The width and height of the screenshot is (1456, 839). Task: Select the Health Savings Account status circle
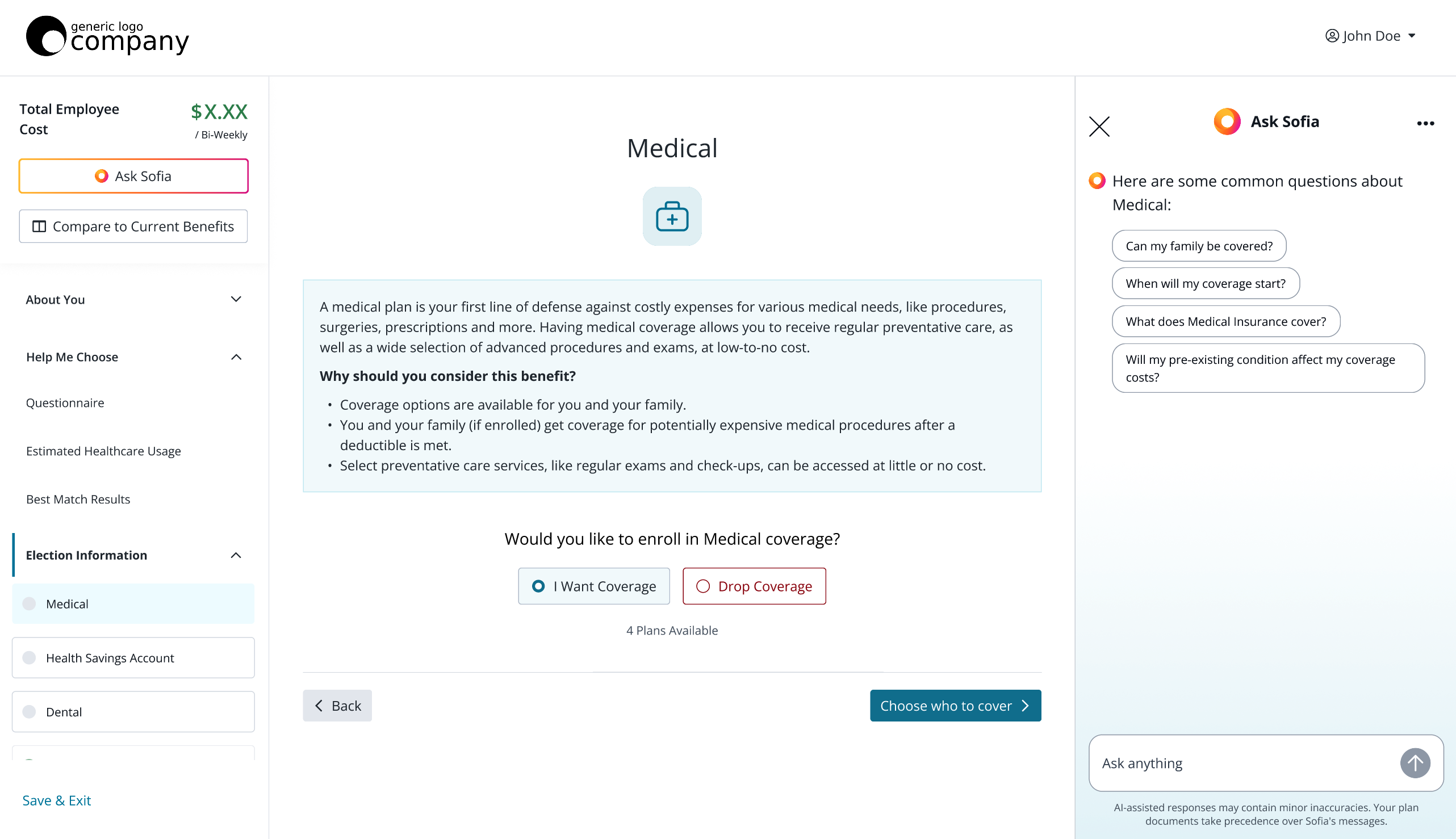[29, 657]
